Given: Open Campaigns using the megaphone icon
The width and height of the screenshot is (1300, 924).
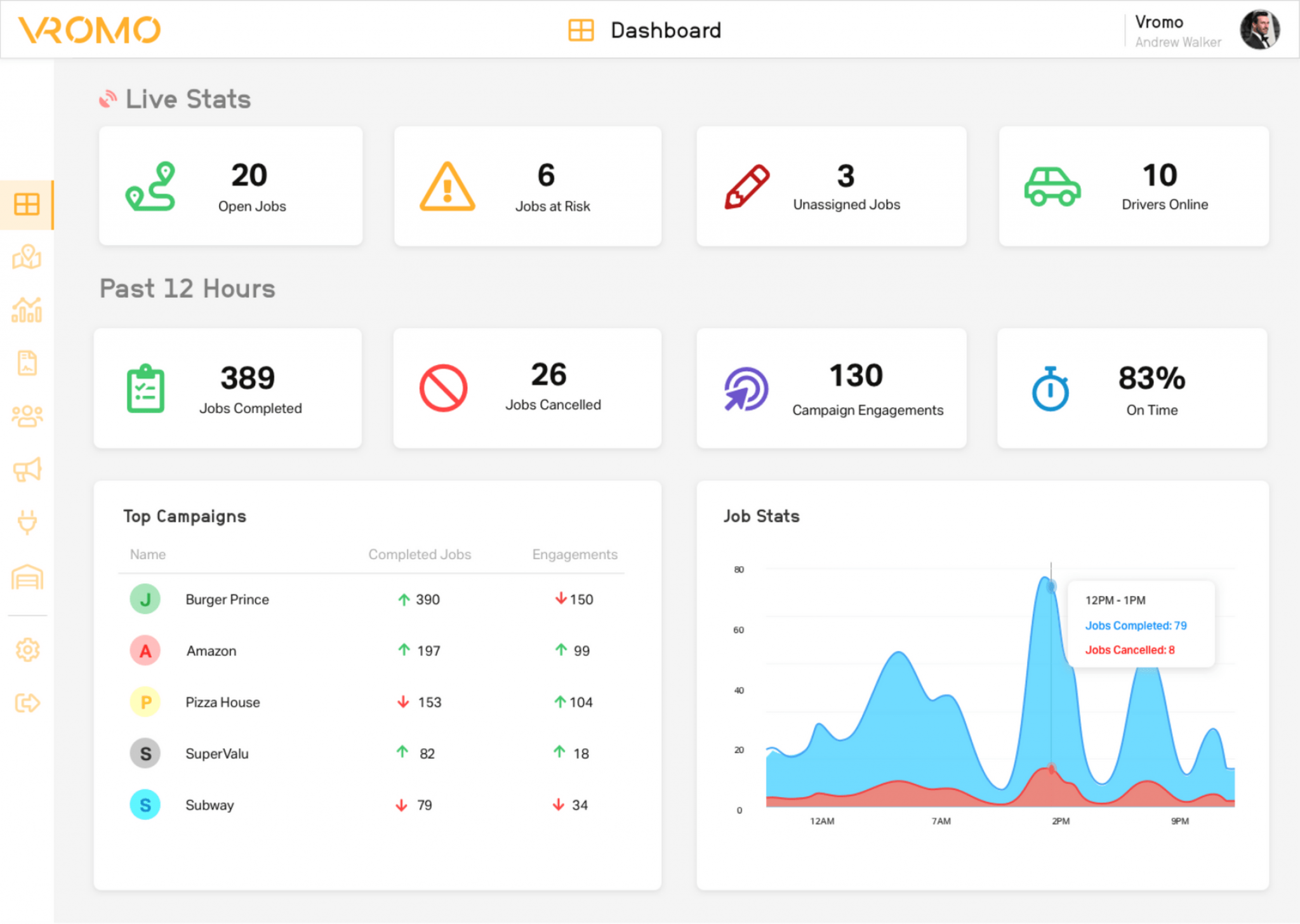Looking at the screenshot, I should (27, 470).
